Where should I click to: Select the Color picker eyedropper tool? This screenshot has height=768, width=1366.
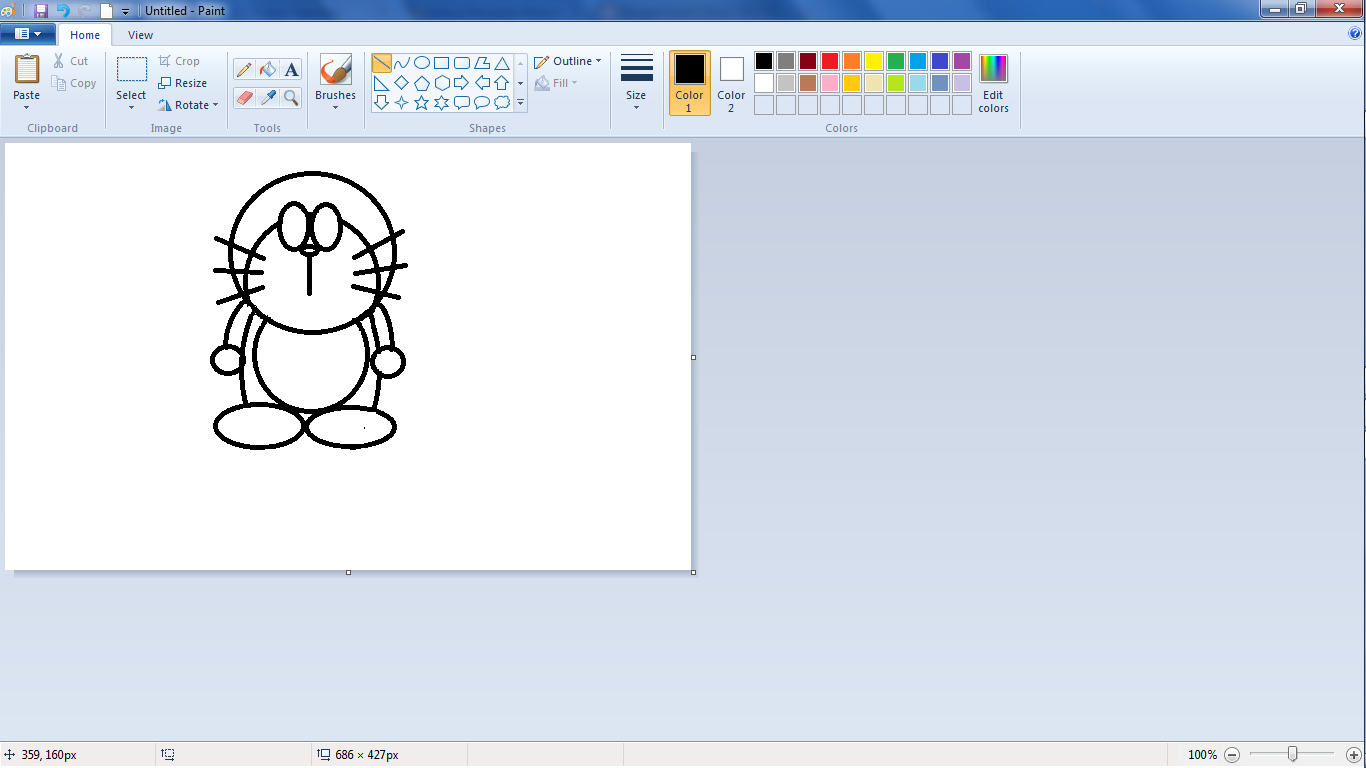(x=267, y=97)
